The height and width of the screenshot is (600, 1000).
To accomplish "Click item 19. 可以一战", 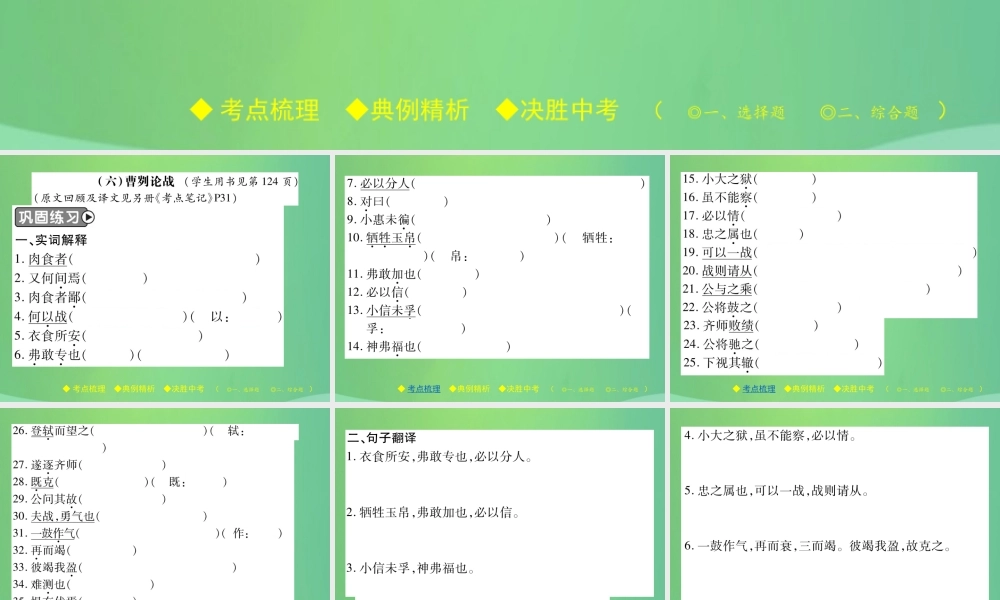I will point(717,252).
